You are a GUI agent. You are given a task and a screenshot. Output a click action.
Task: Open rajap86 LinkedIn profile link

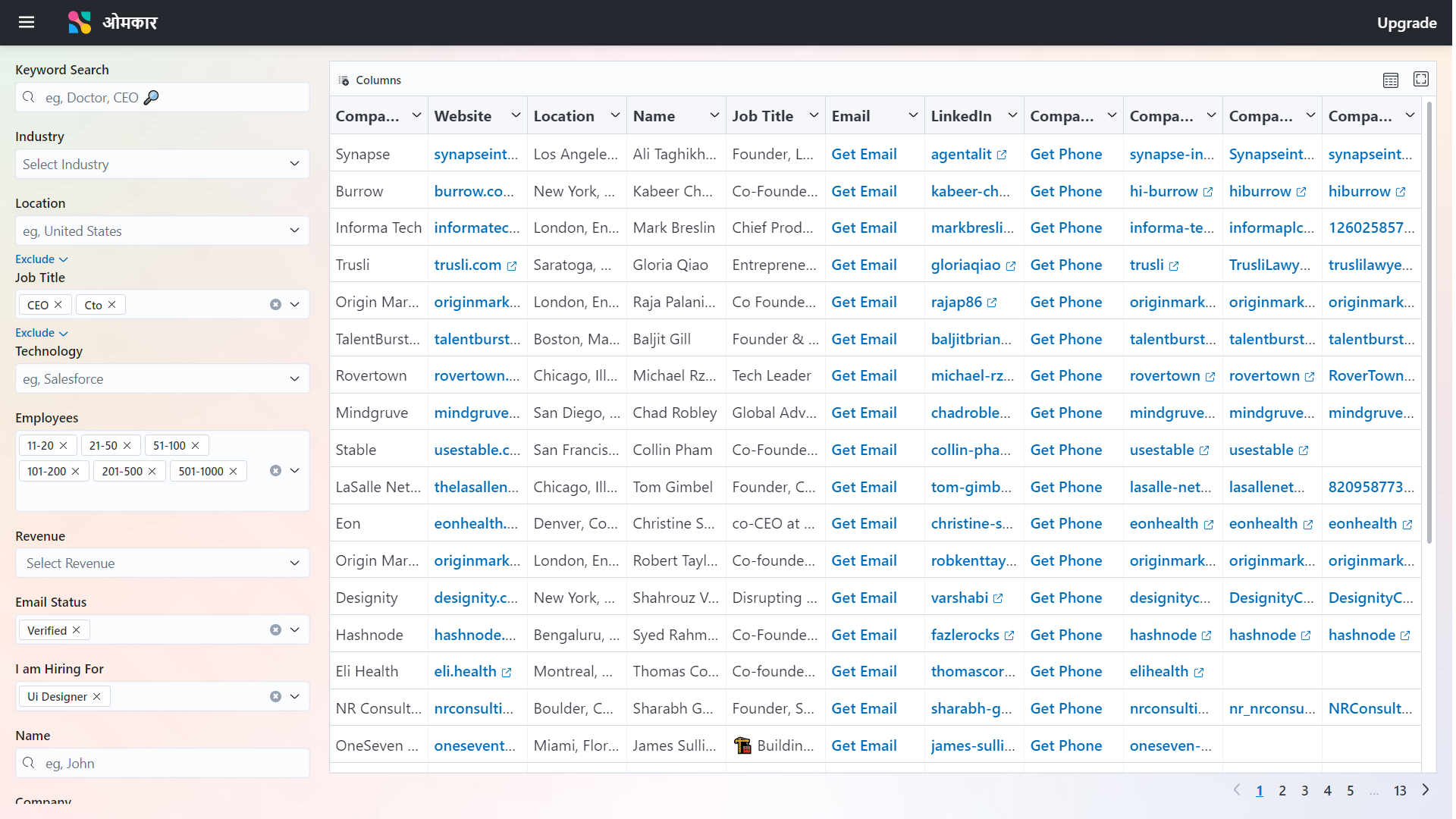964,303
